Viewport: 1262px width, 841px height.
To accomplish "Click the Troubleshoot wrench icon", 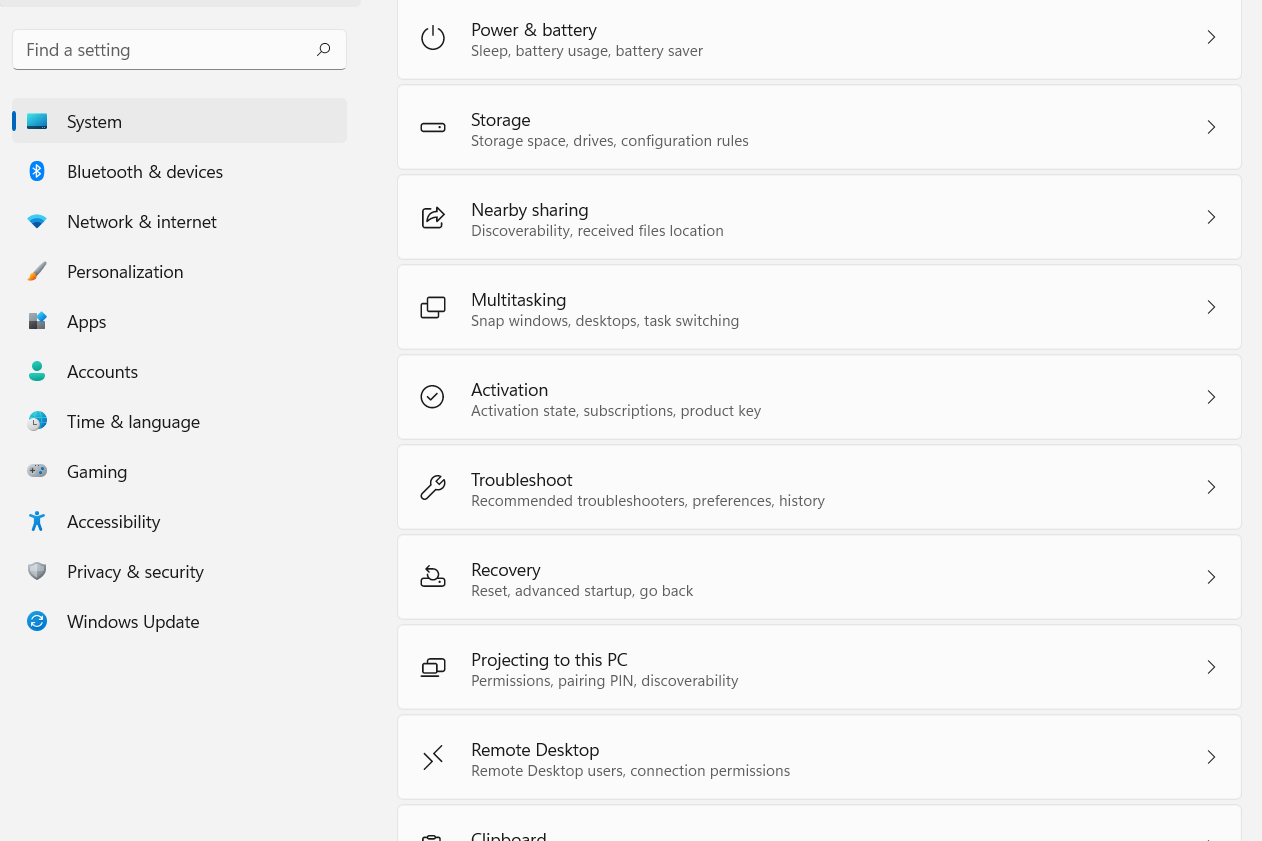I will click(x=432, y=488).
